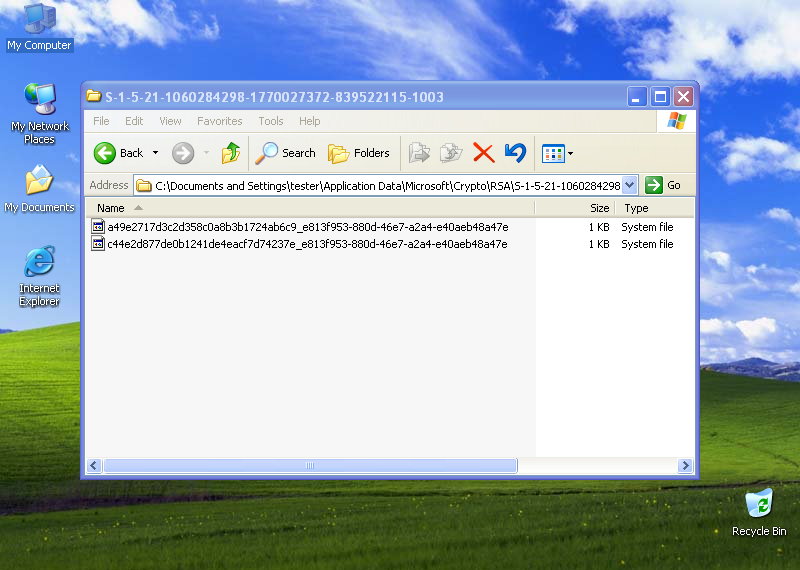
Task: Open the File menu
Action: pos(101,121)
